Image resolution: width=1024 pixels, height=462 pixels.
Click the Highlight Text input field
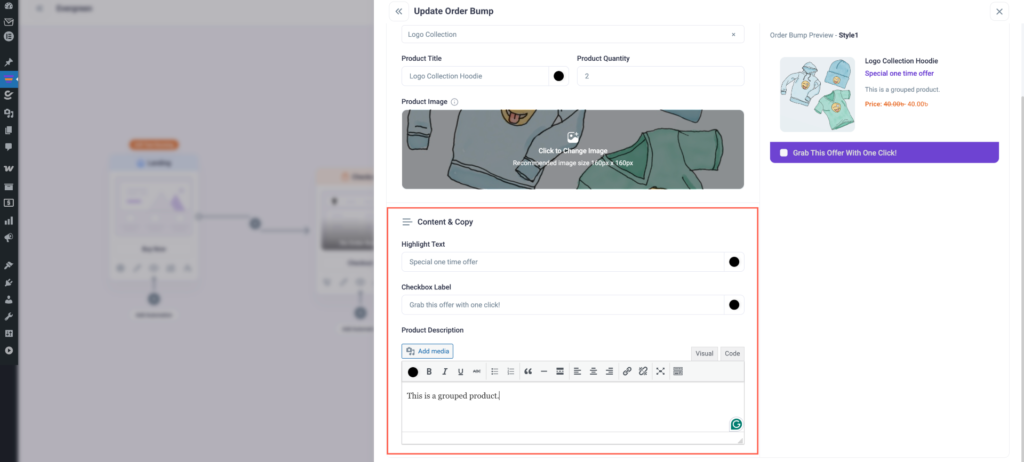tap(563, 262)
